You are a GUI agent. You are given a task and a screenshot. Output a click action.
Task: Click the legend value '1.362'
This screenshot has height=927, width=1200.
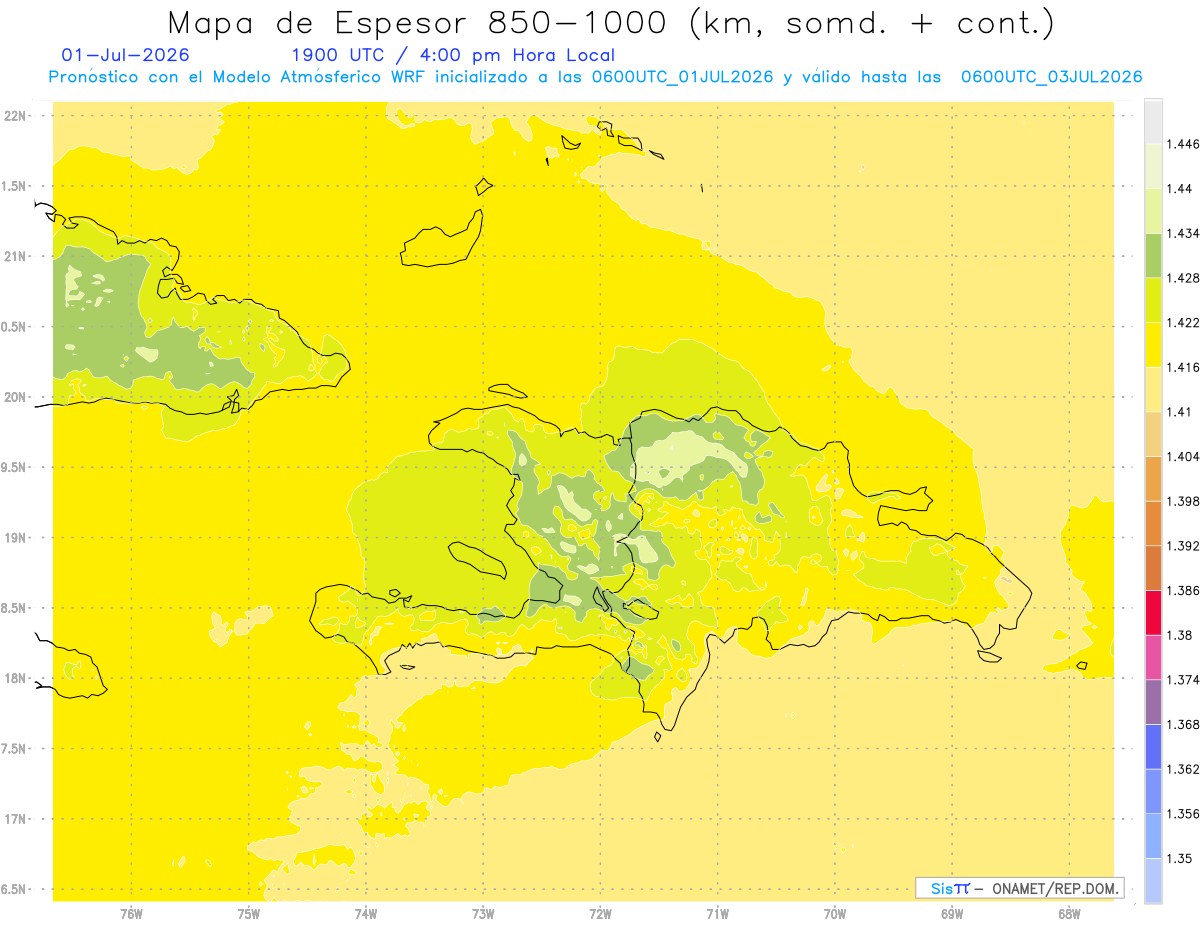[1184, 769]
